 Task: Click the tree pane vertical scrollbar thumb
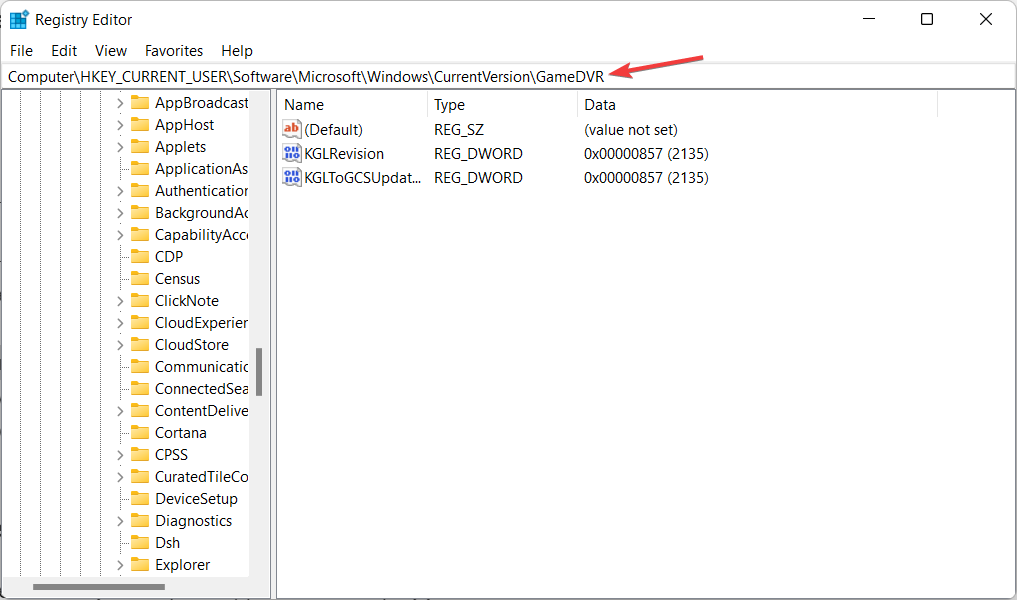pyautogui.click(x=259, y=372)
